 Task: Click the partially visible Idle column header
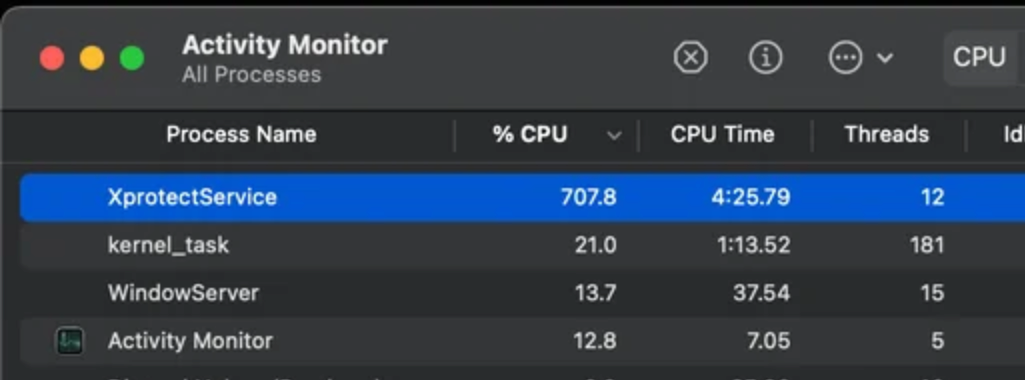1013,135
